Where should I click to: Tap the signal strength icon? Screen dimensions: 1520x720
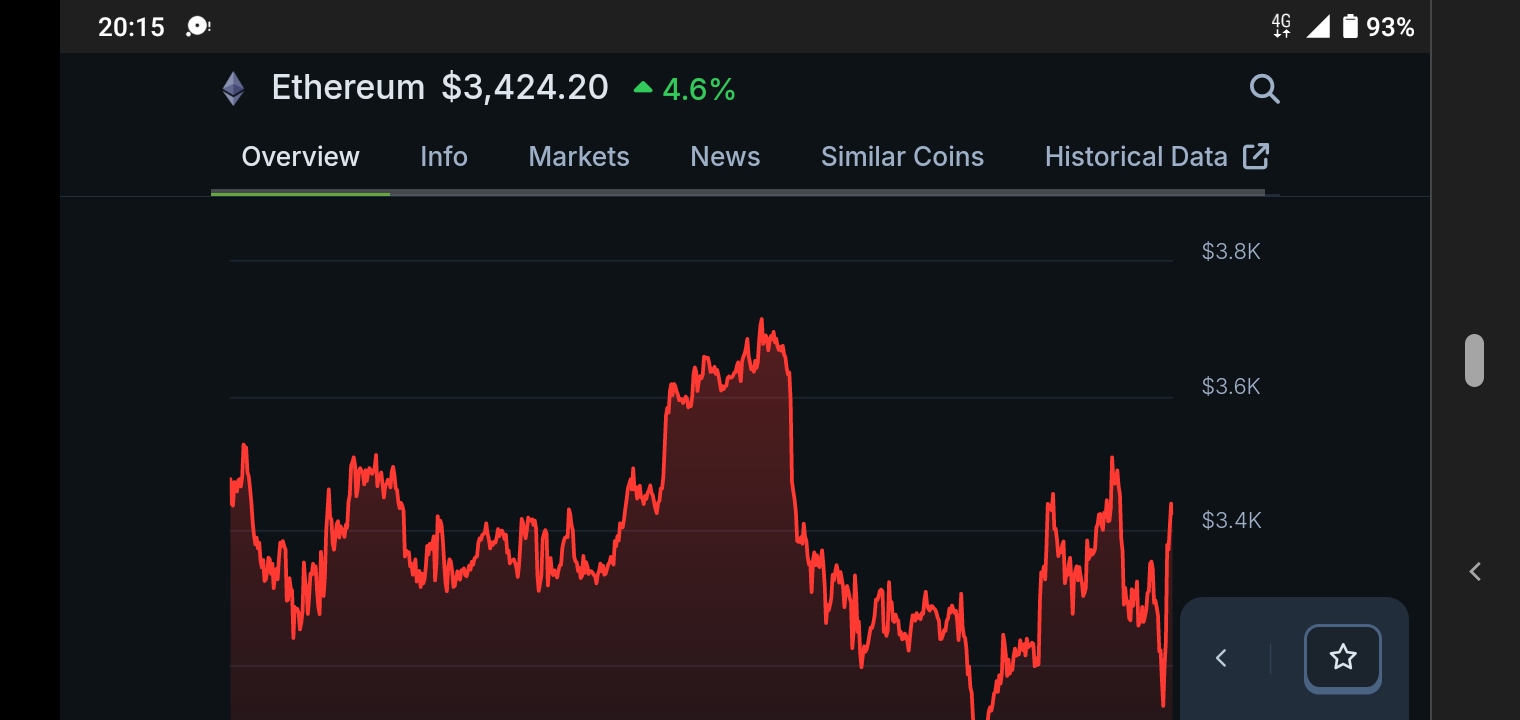click(x=1318, y=27)
